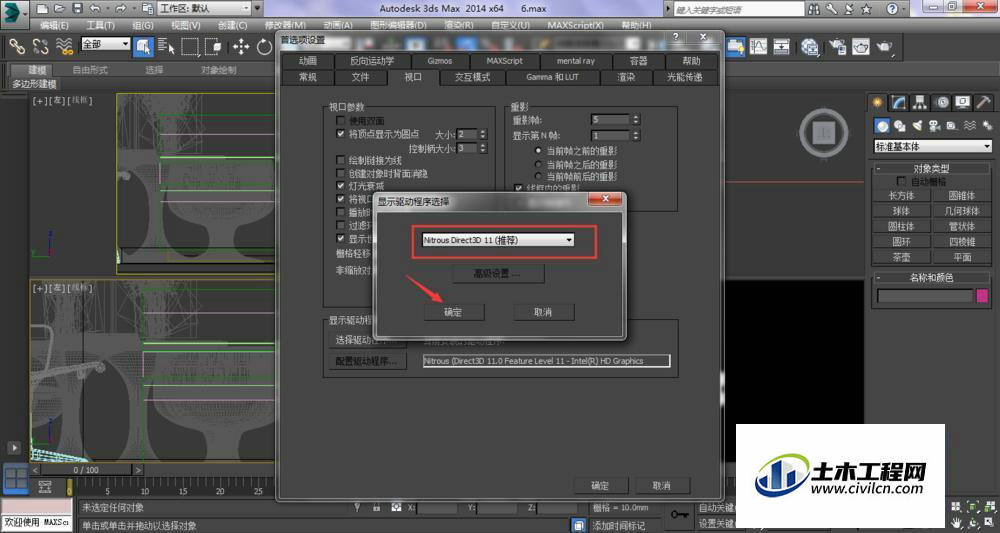Select 当前帧之前的重影 radio button
This screenshot has width=1000, height=533.
[538, 151]
